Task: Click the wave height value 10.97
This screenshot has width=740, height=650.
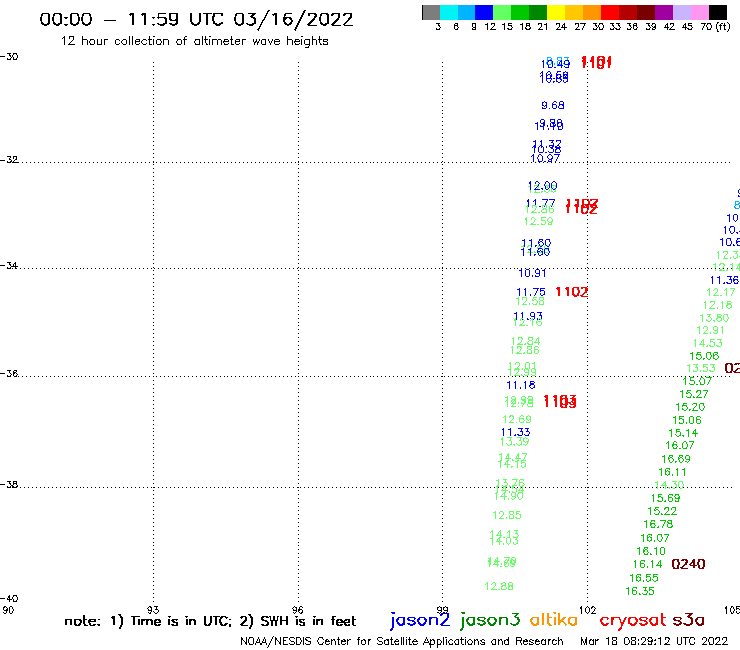Action: [545, 159]
